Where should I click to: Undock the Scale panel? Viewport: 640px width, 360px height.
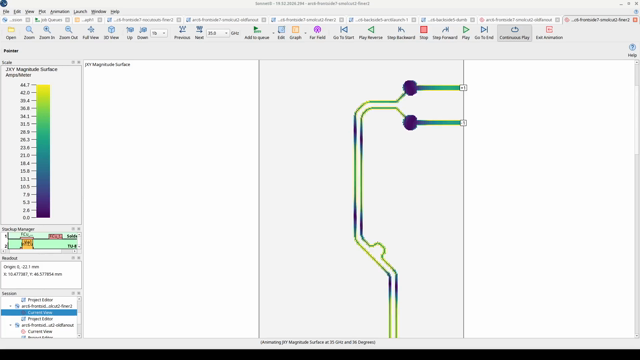pyautogui.click(x=73, y=62)
